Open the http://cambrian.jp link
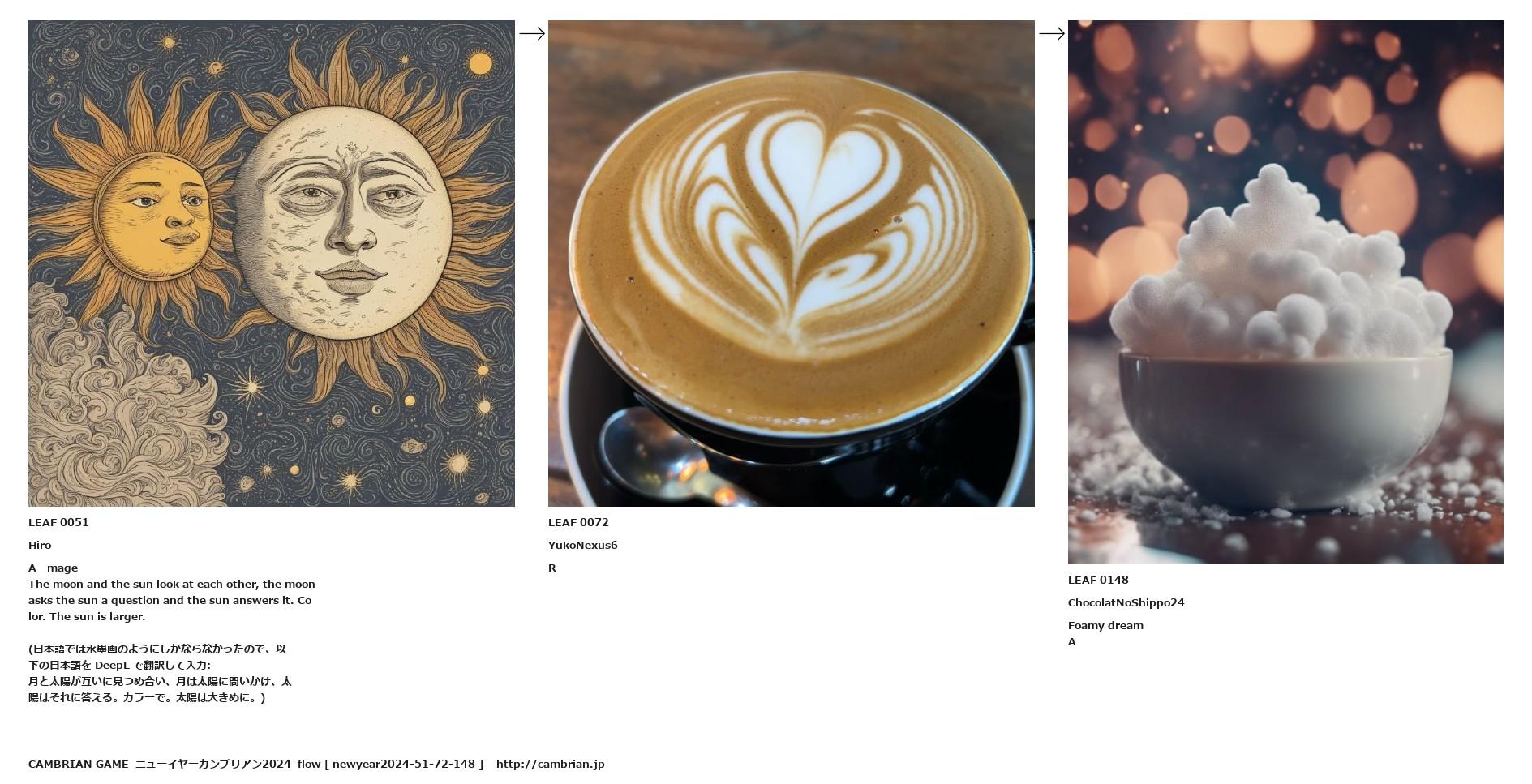The height and width of the screenshot is (784, 1532). [551, 764]
